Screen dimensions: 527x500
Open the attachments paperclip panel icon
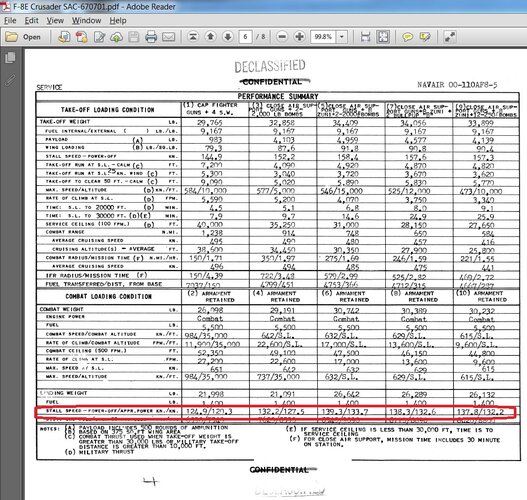pyautogui.click(x=10, y=80)
